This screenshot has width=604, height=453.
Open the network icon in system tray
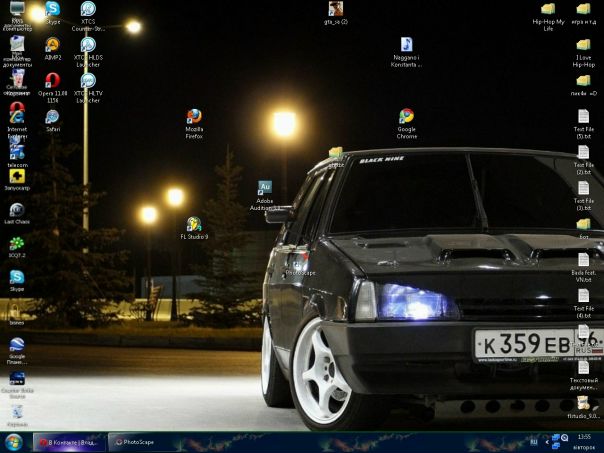555,437
